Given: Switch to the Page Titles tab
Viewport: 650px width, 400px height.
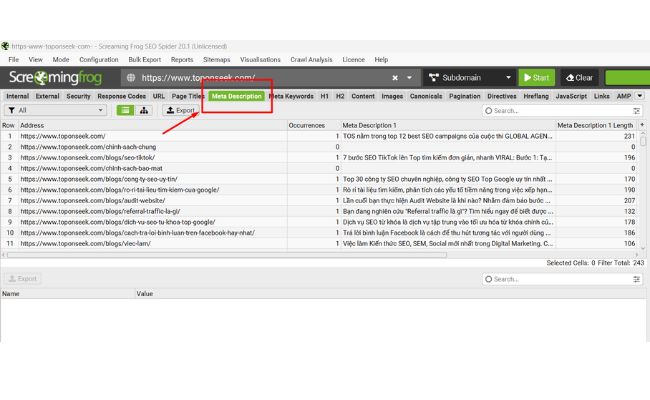Looking at the screenshot, I should pyautogui.click(x=188, y=96).
